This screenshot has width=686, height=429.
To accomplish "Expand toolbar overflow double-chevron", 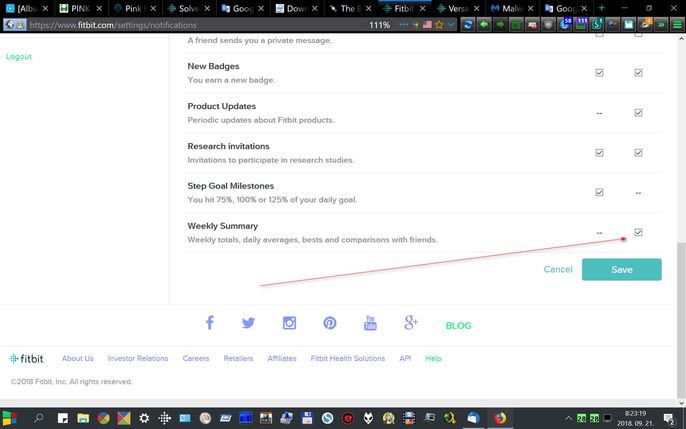I will (x=661, y=24).
